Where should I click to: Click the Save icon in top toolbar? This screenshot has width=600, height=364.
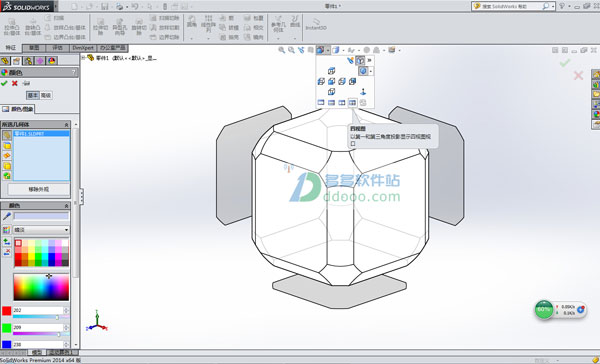(104, 7)
